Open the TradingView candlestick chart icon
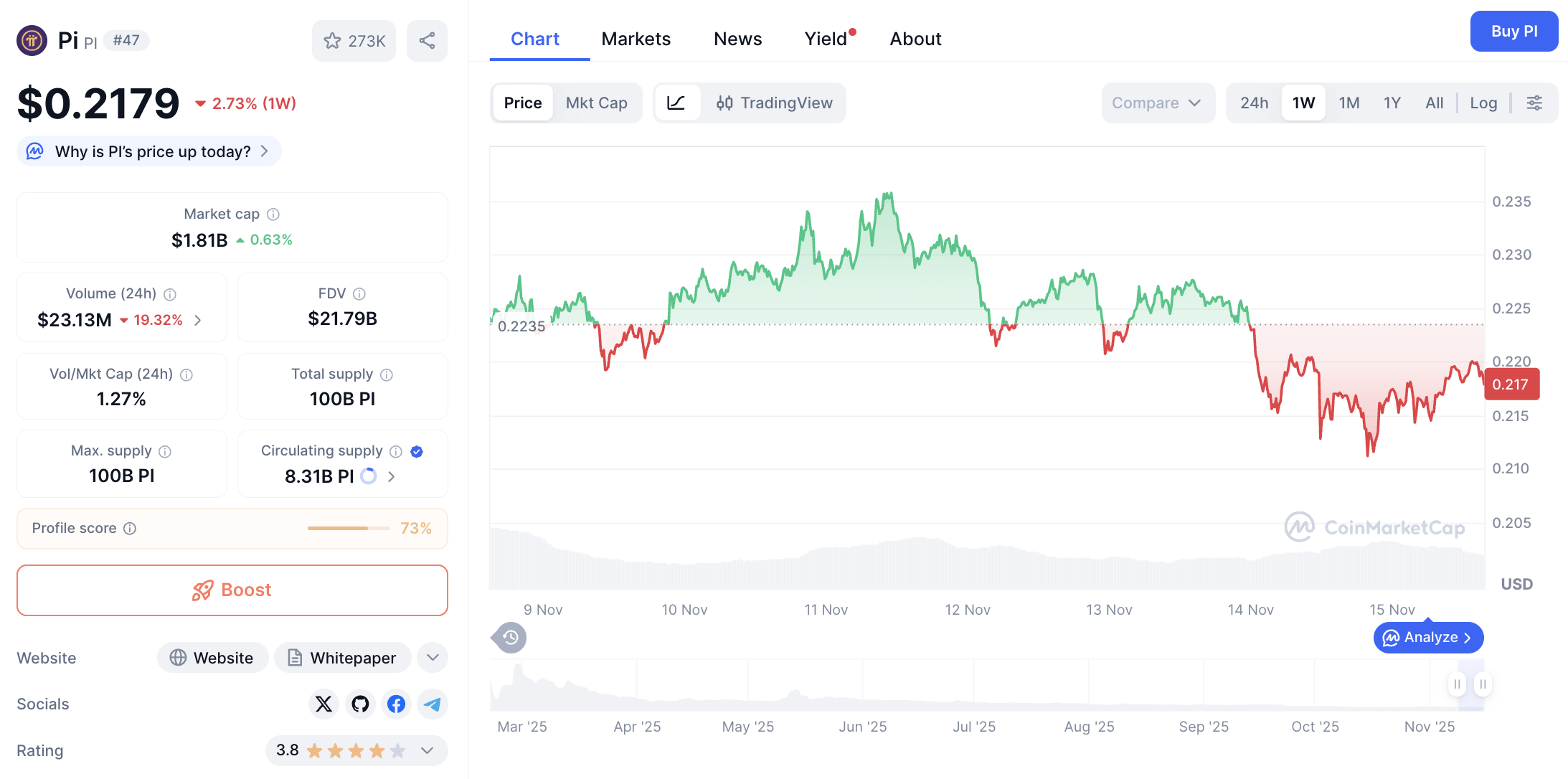The image size is (1568, 779). click(725, 103)
